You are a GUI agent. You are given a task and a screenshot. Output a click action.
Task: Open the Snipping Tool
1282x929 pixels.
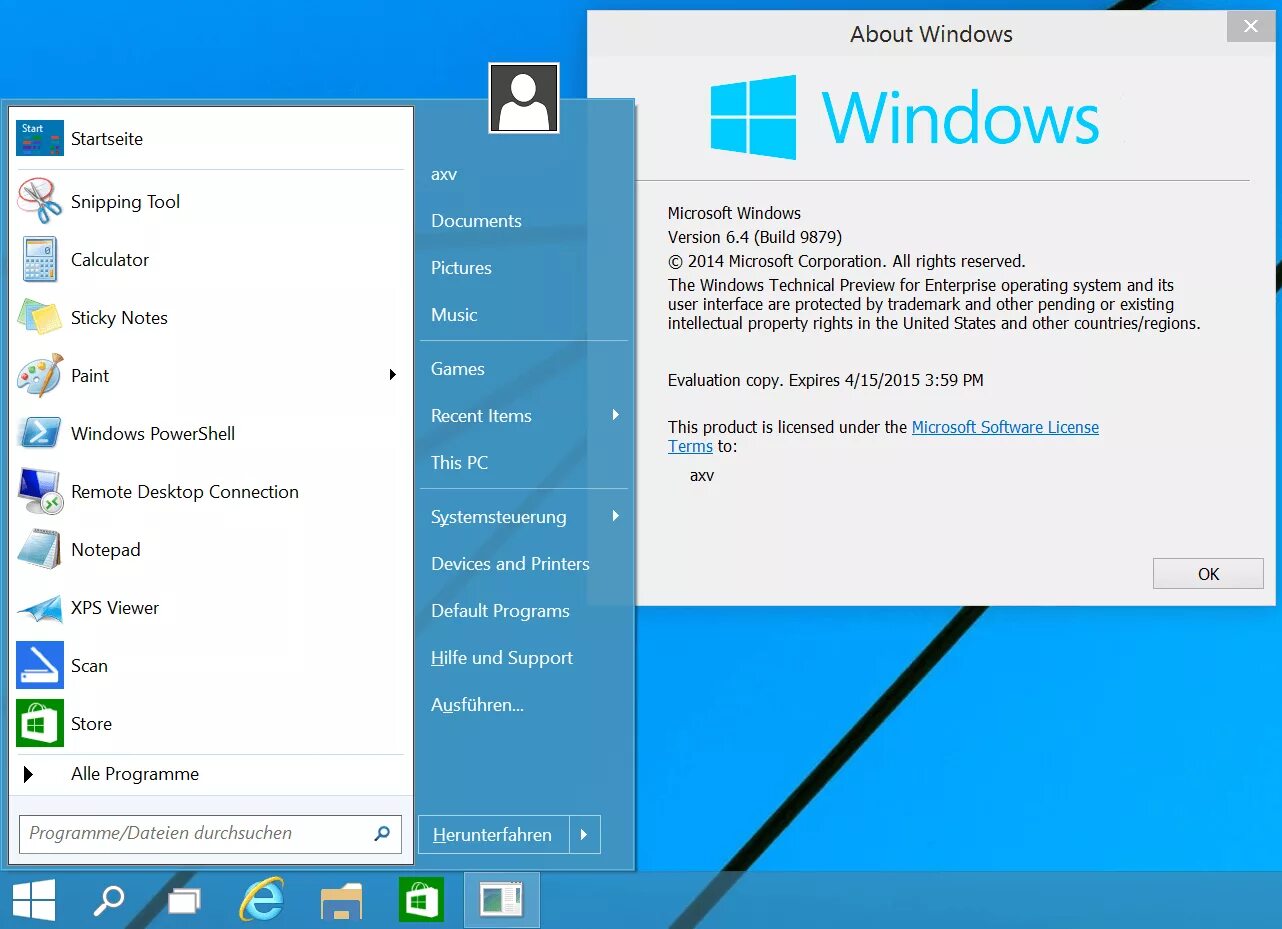coord(125,201)
